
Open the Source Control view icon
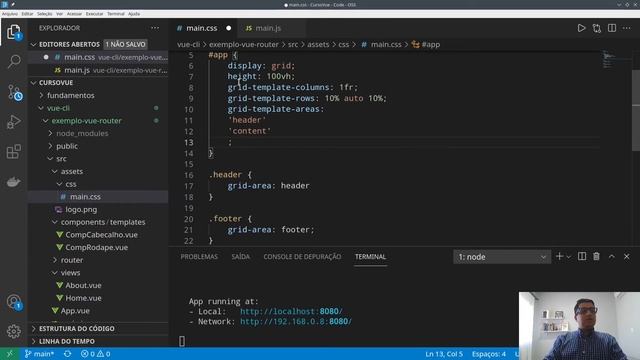click(x=14, y=93)
